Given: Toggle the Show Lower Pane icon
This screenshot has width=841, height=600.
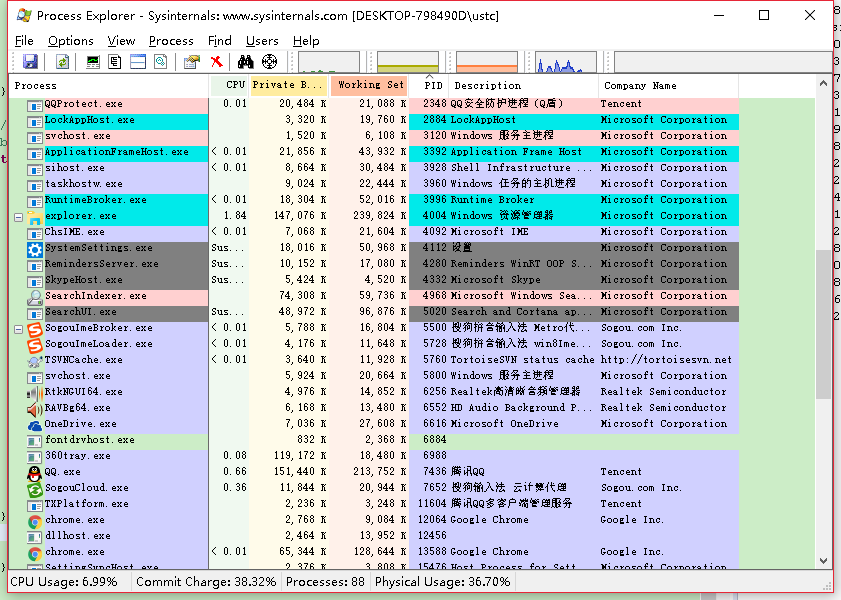Looking at the screenshot, I should (x=138, y=62).
